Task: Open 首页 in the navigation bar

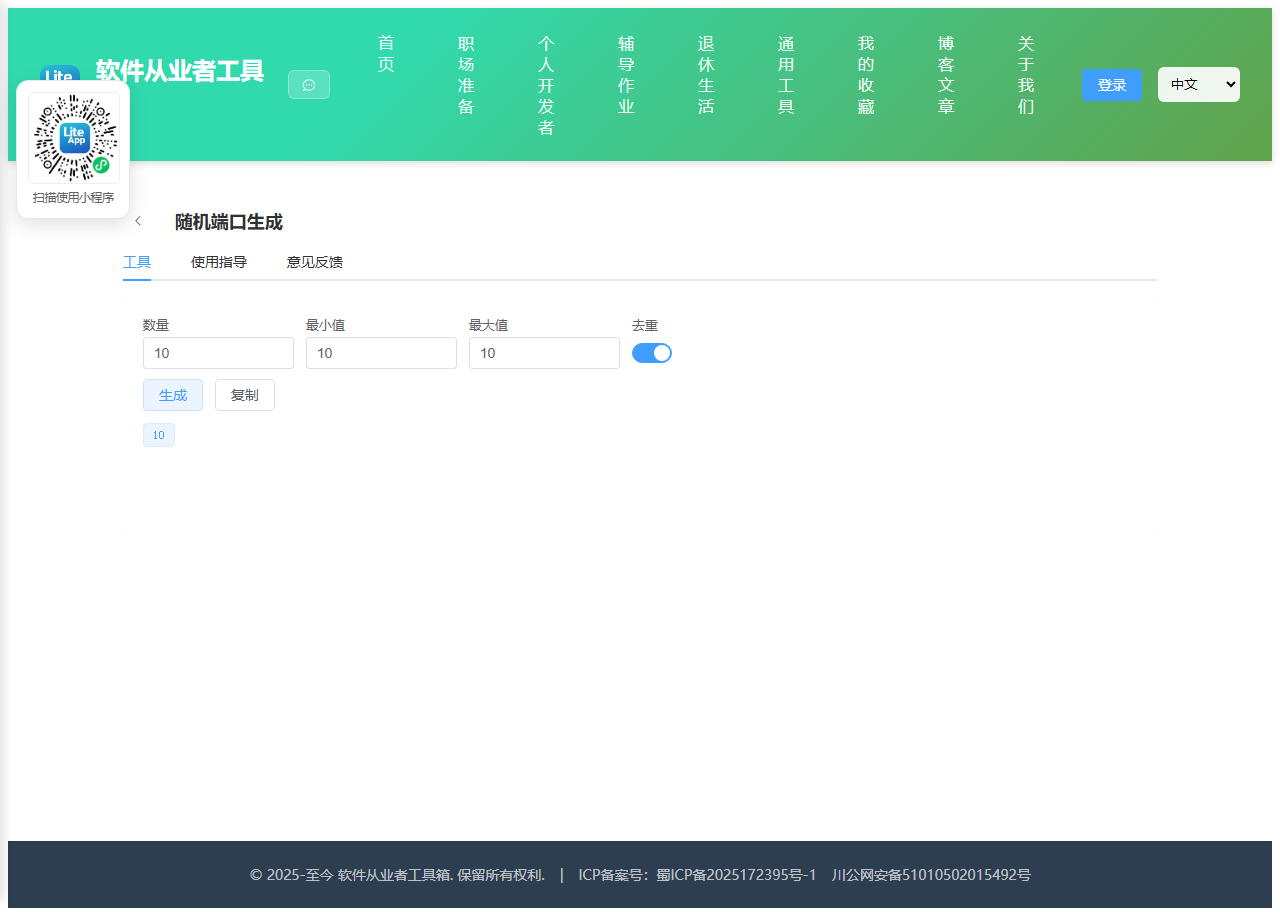Action: click(x=386, y=54)
